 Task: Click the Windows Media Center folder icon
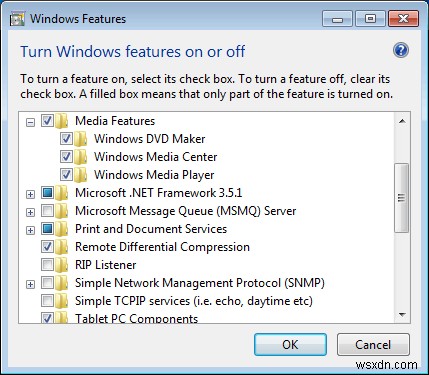pos(80,157)
